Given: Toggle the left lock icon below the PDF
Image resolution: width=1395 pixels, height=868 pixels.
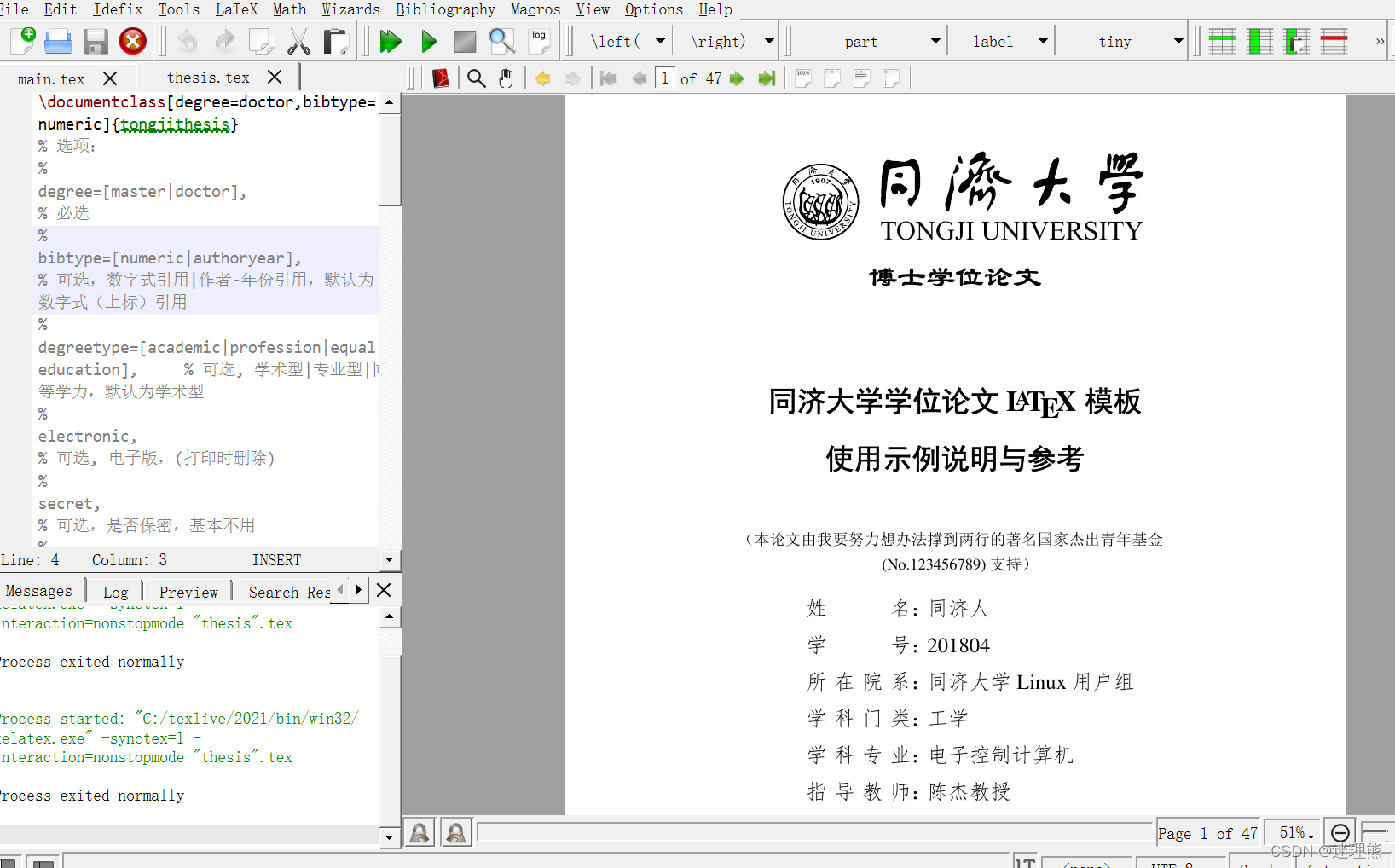Looking at the screenshot, I should point(419,833).
